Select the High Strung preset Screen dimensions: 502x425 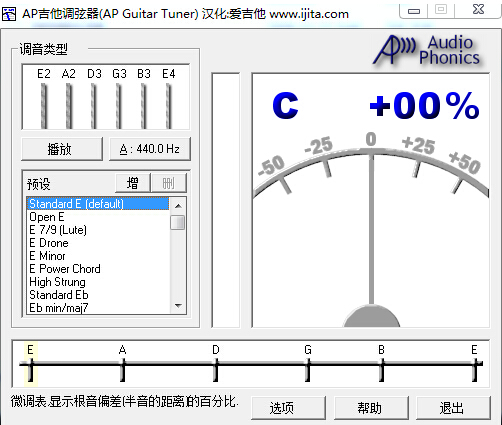point(98,282)
